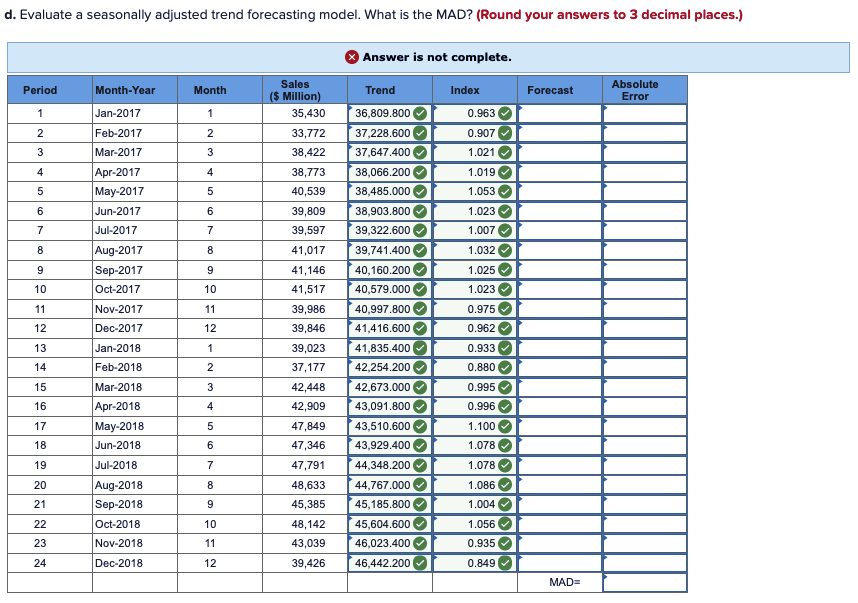Select checkmark beside Dec-2018 trend 46,442.200
This screenshot has height=603, width=858.
[421, 563]
